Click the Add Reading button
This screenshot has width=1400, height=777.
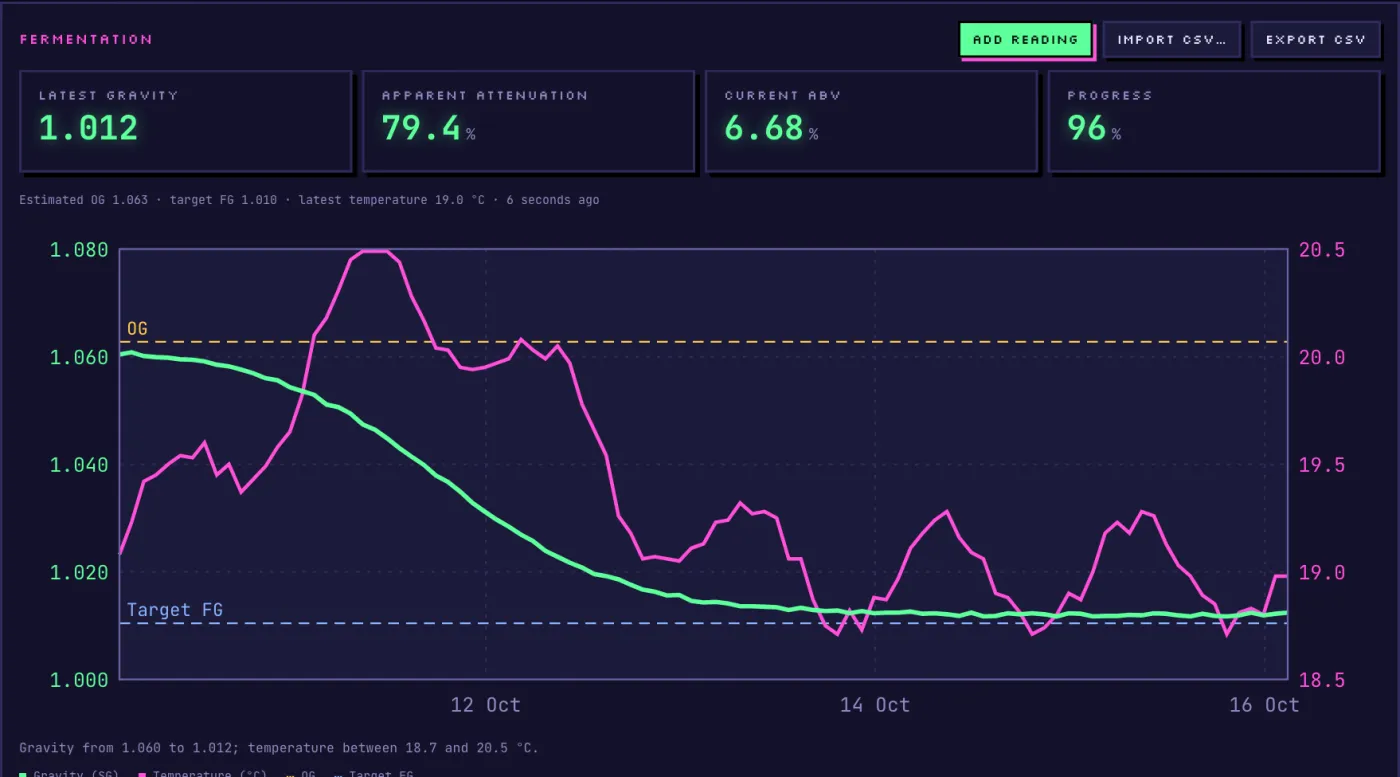coord(1026,40)
